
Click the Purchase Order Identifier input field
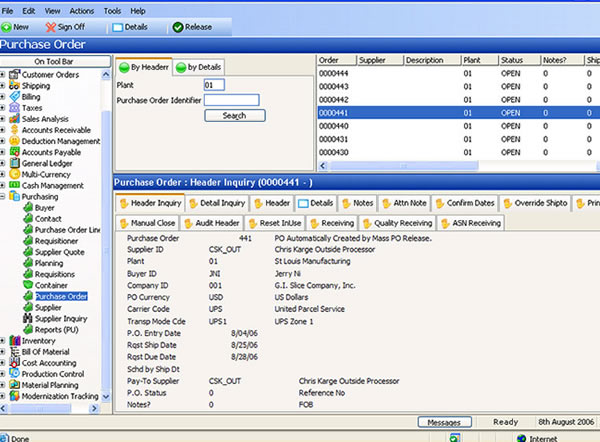click(x=231, y=100)
